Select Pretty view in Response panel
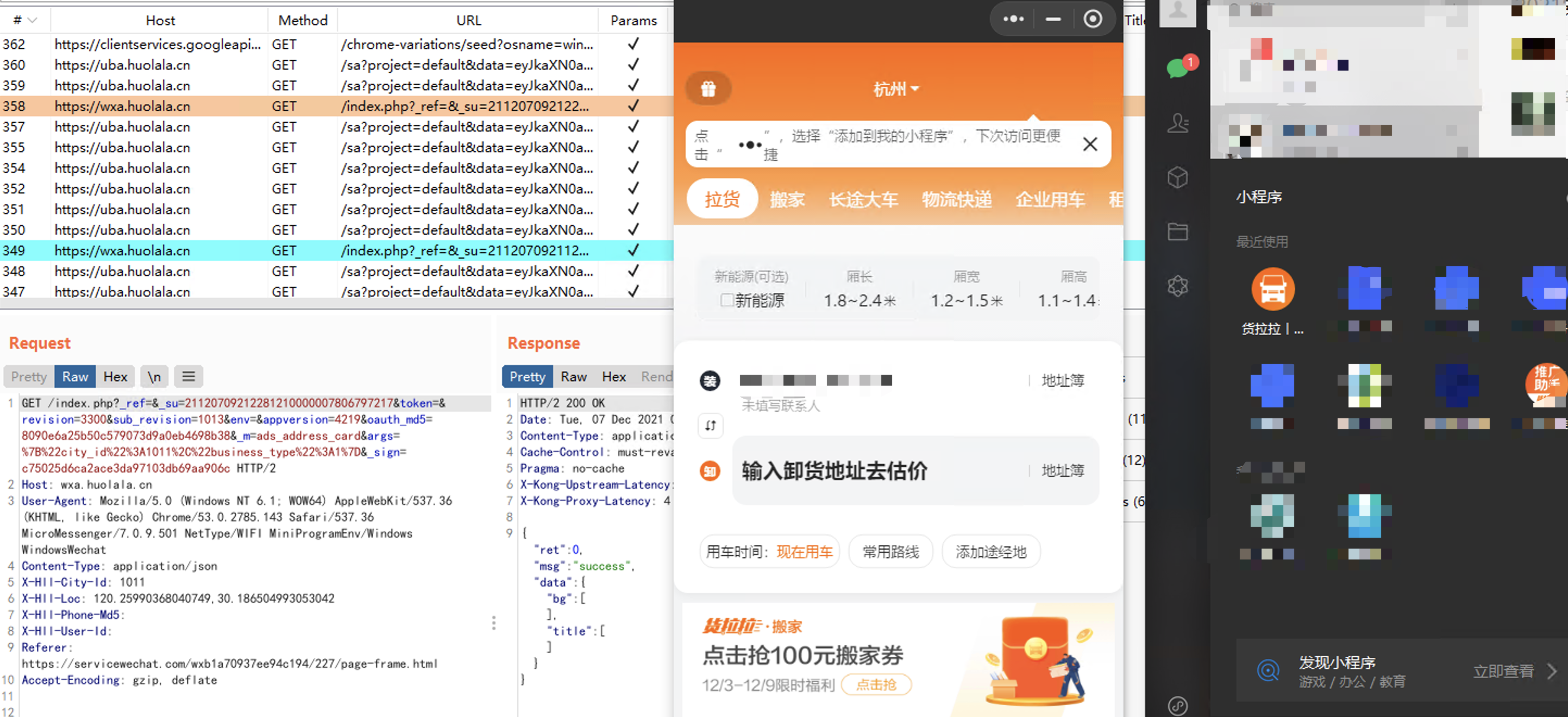 [527, 377]
